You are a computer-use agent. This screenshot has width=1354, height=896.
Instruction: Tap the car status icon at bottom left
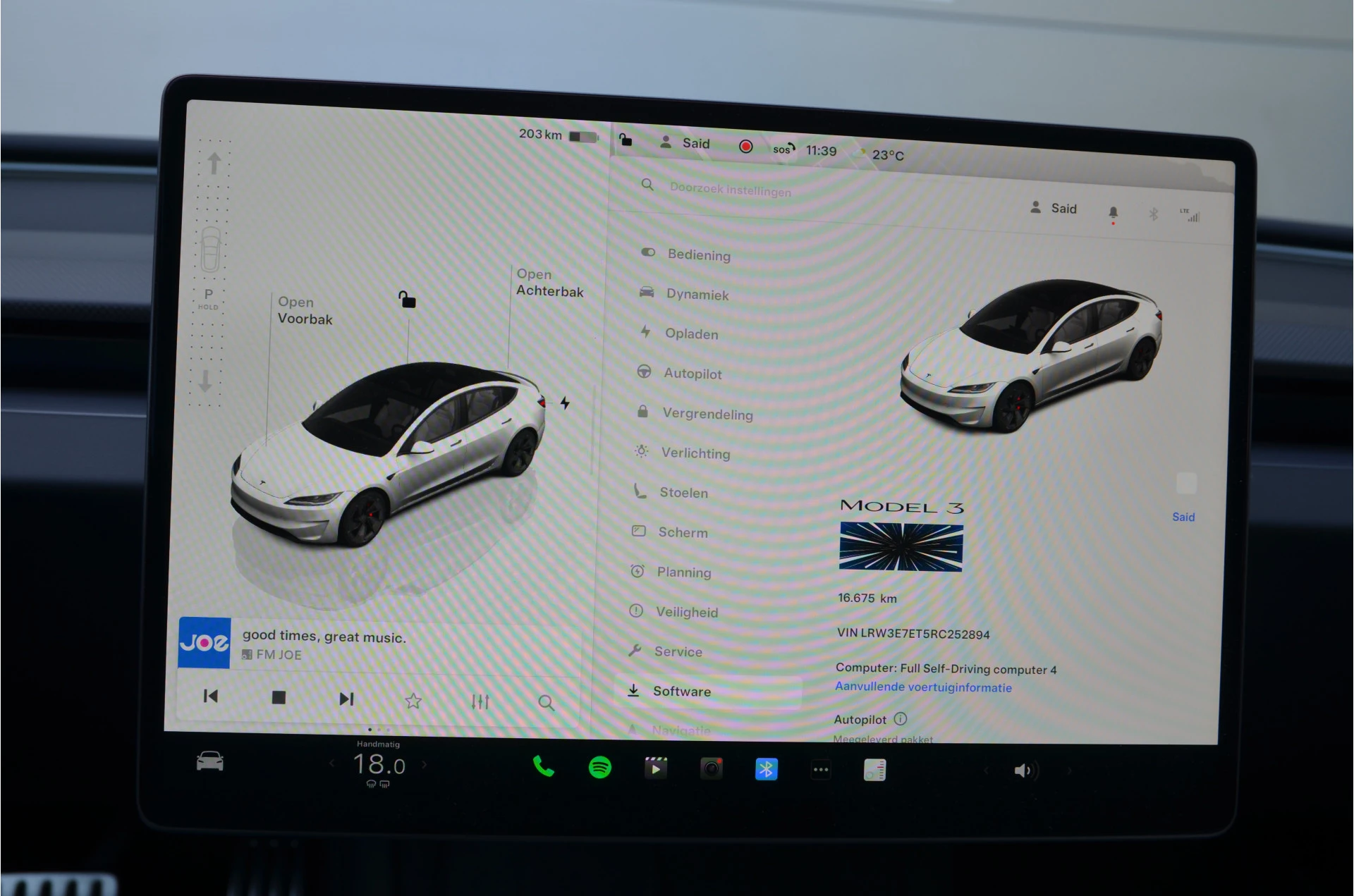(208, 761)
